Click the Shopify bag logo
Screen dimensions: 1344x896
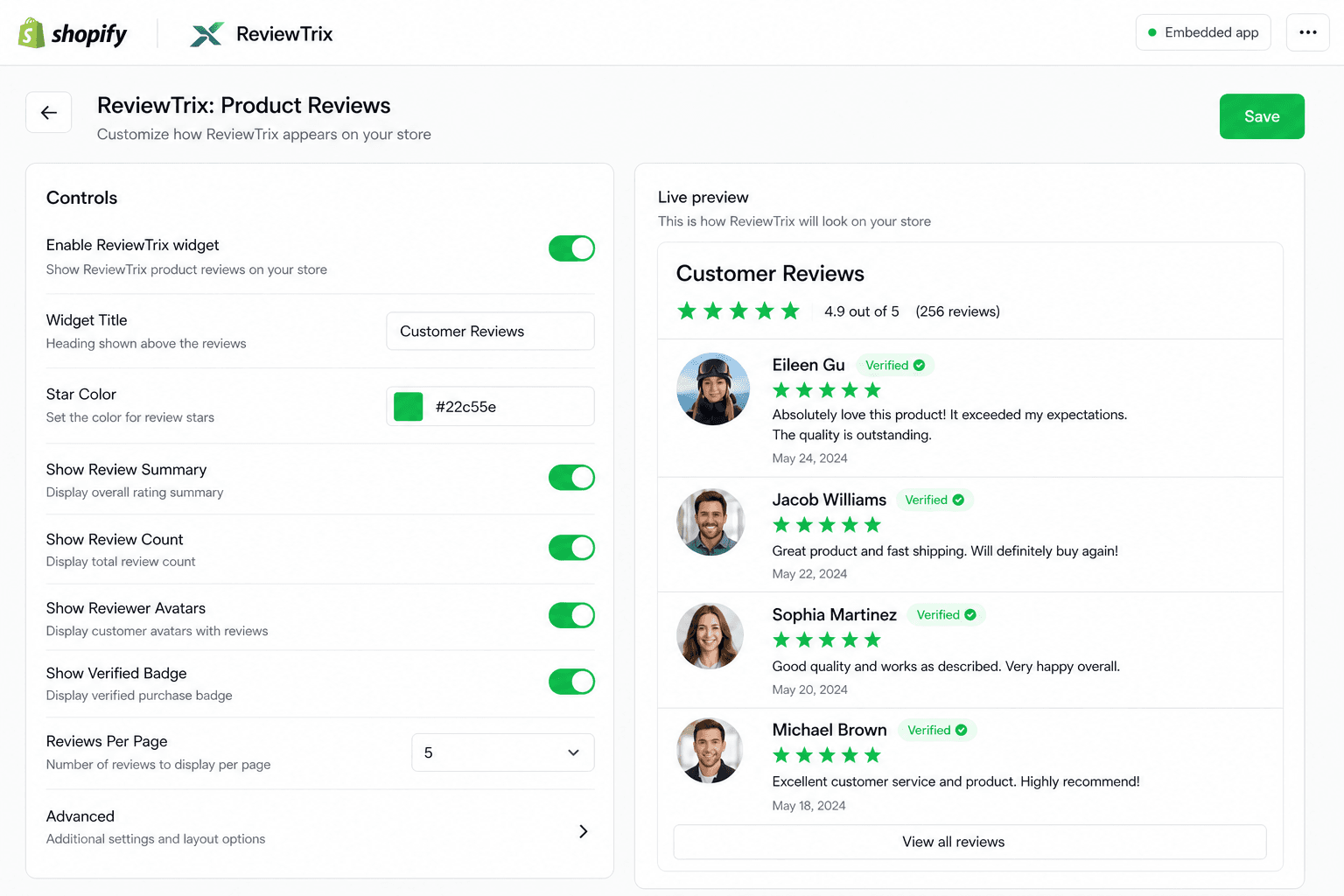coord(31,33)
